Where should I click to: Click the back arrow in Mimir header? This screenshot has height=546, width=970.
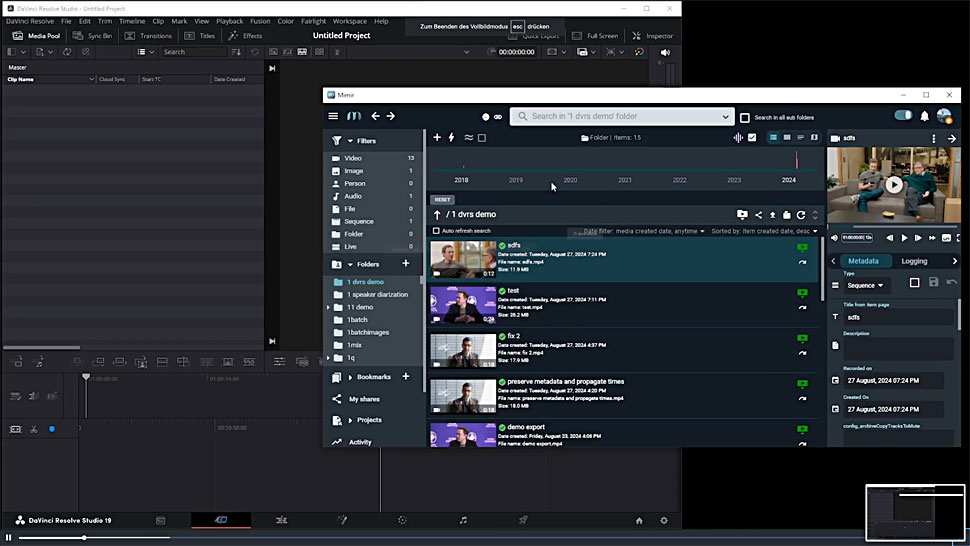pyautogui.click(x=376, y=116)
